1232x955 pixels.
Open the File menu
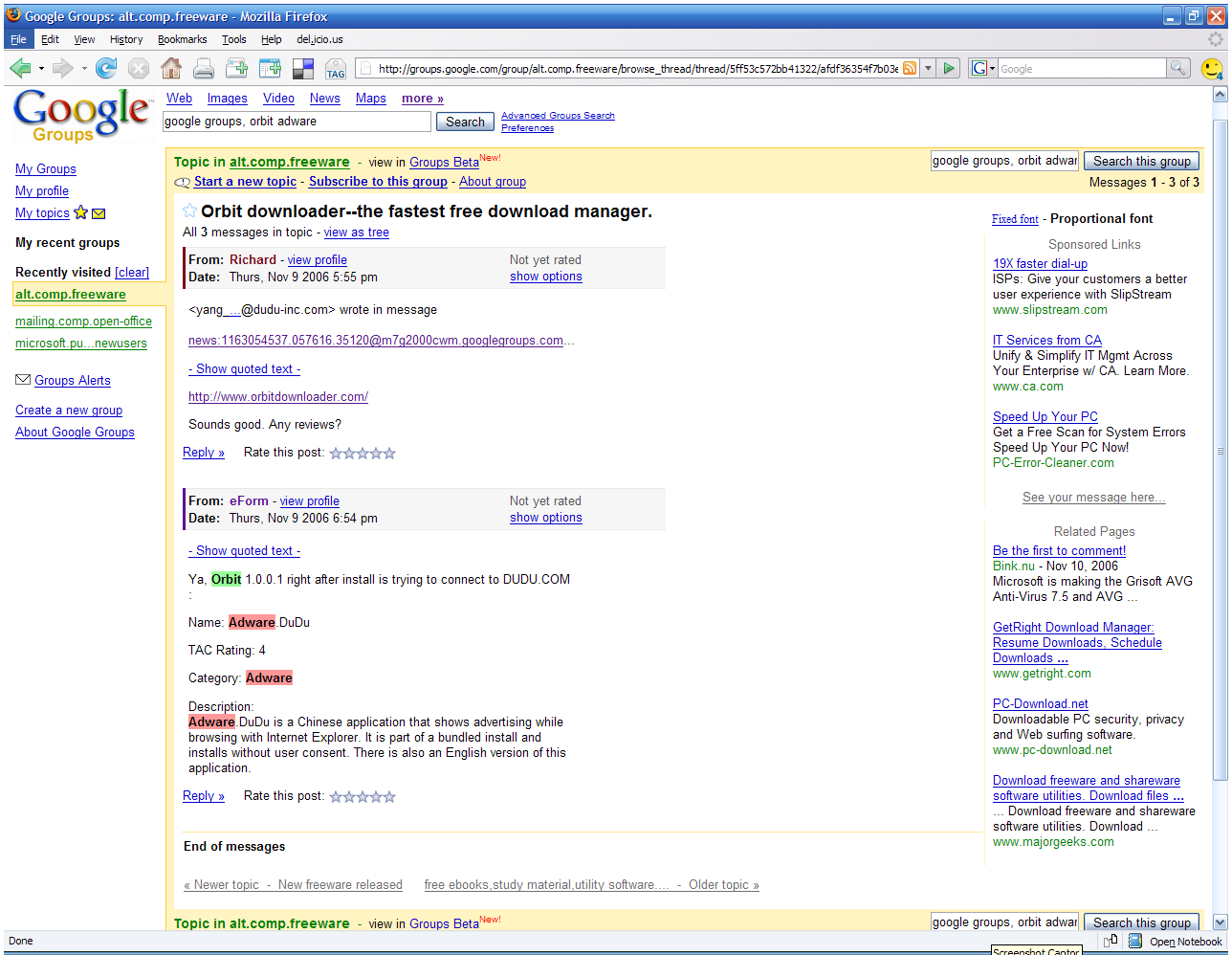(18, 39)
